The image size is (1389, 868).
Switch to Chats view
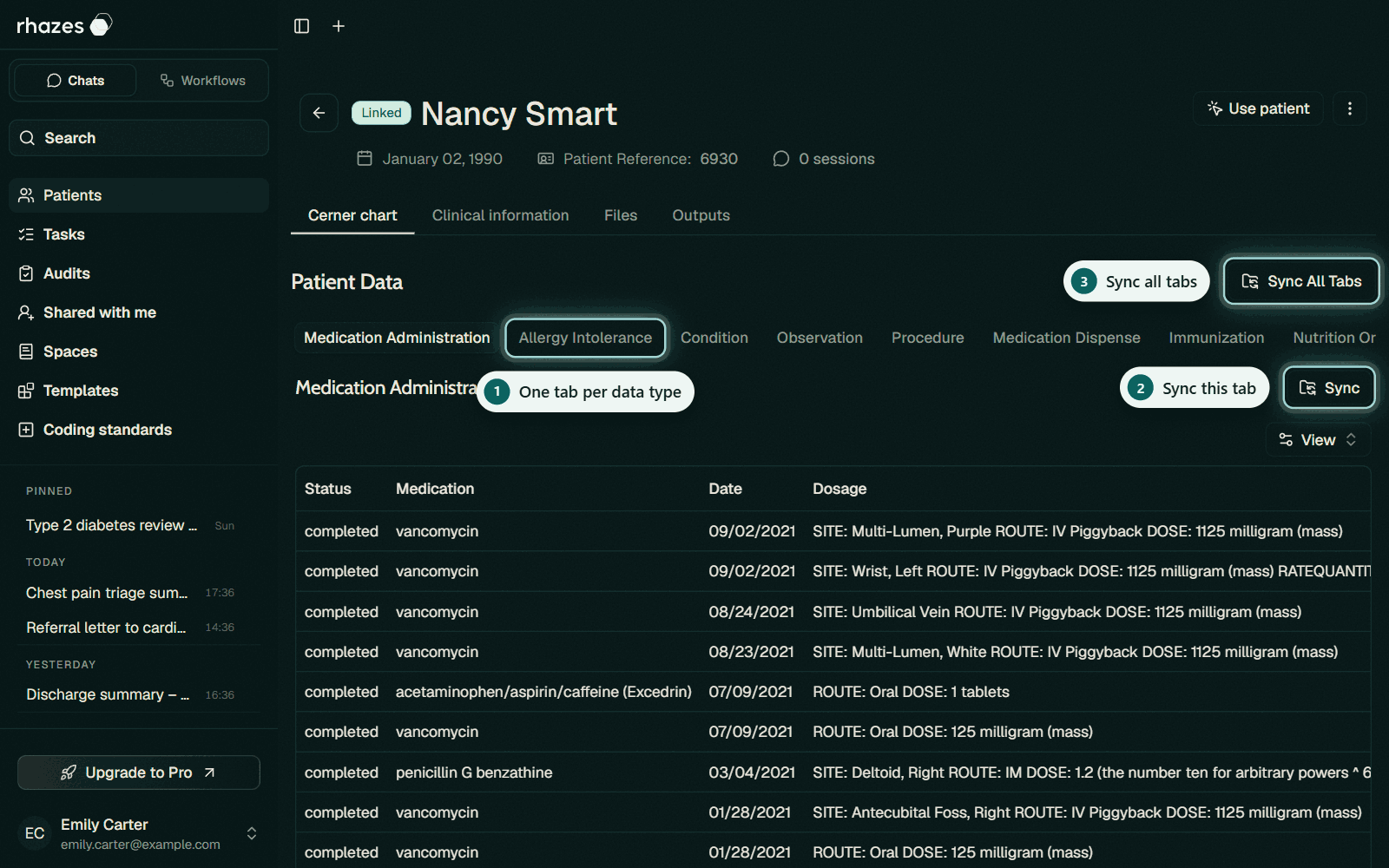pyautogui.click(x=76, y=81)
